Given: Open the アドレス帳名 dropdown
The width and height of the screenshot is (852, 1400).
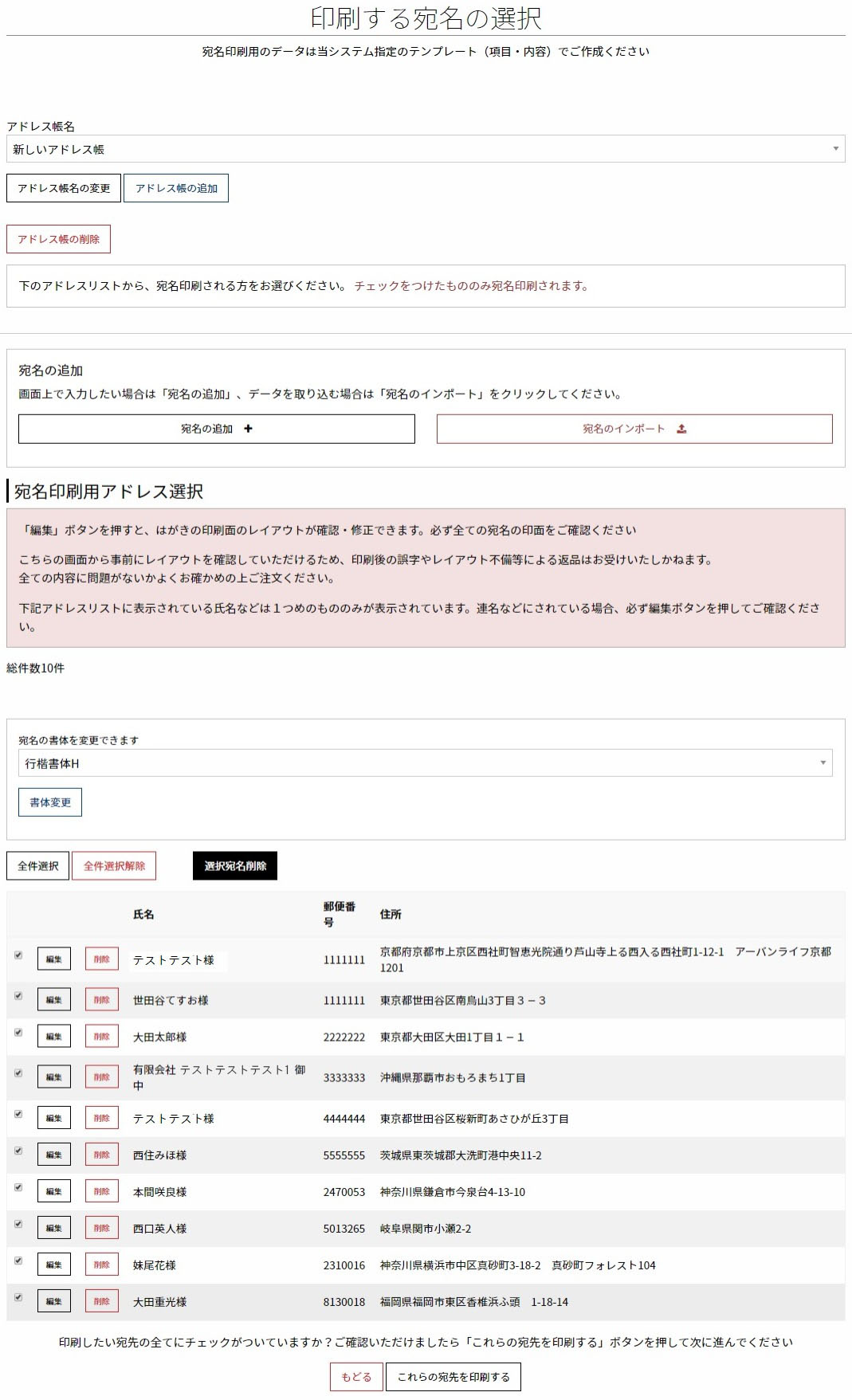Looking at the screenshot, I should (426, 149).
